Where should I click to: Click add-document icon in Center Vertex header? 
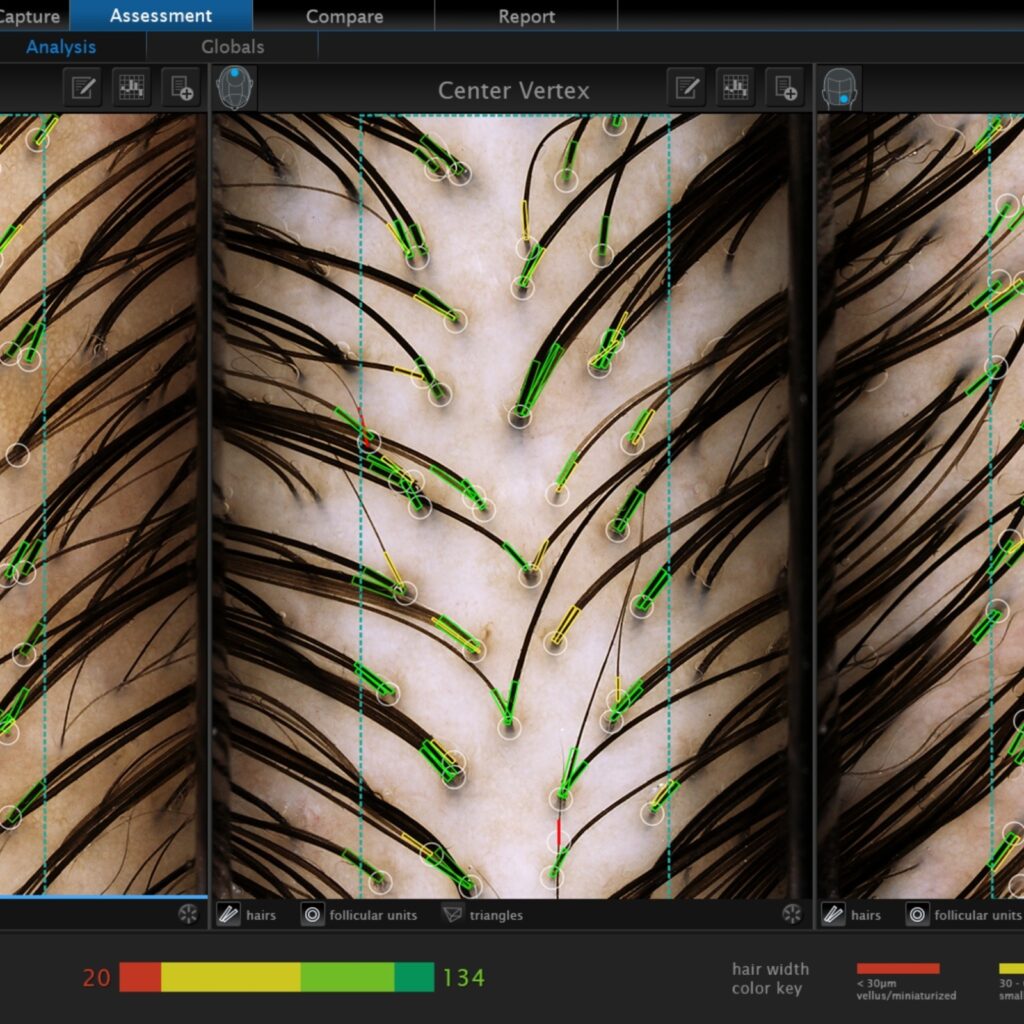pos(785,88)
